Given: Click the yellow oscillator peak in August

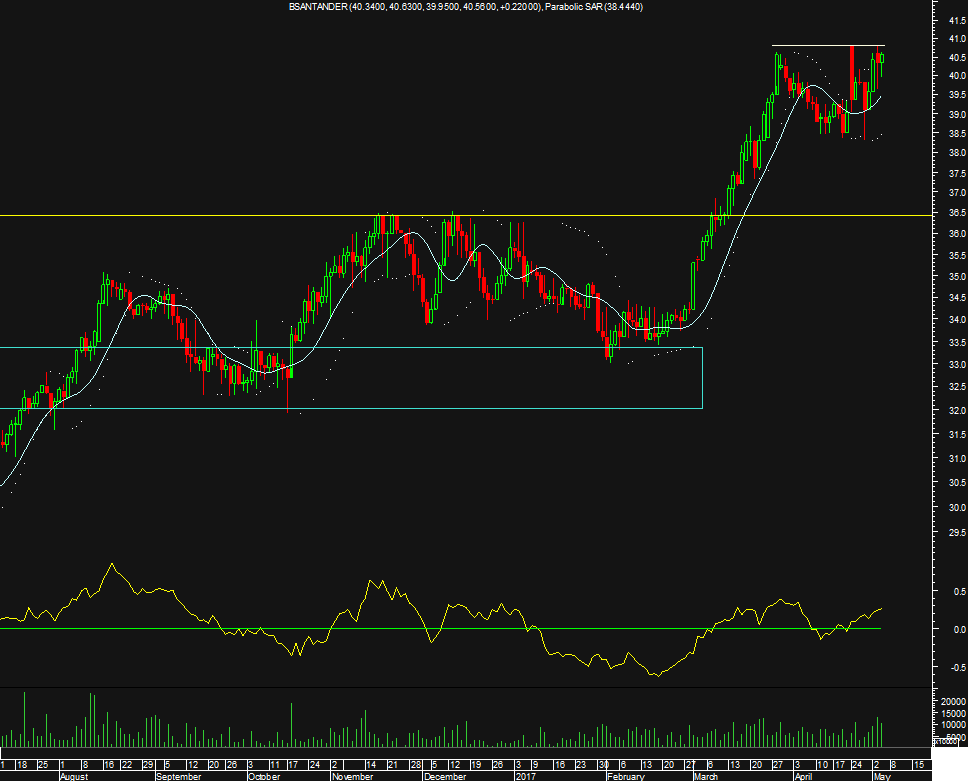Looking at the screenshot, I should (112, 565).
